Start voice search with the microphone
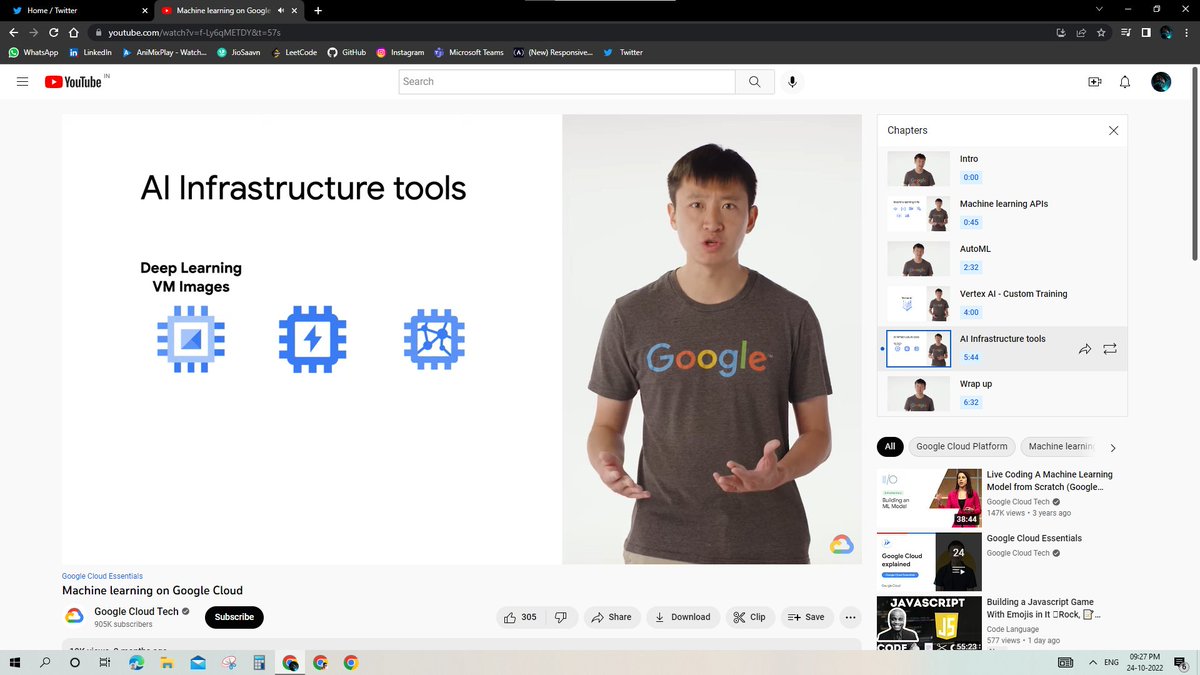Screen dimensions: 1200x675 792,82
